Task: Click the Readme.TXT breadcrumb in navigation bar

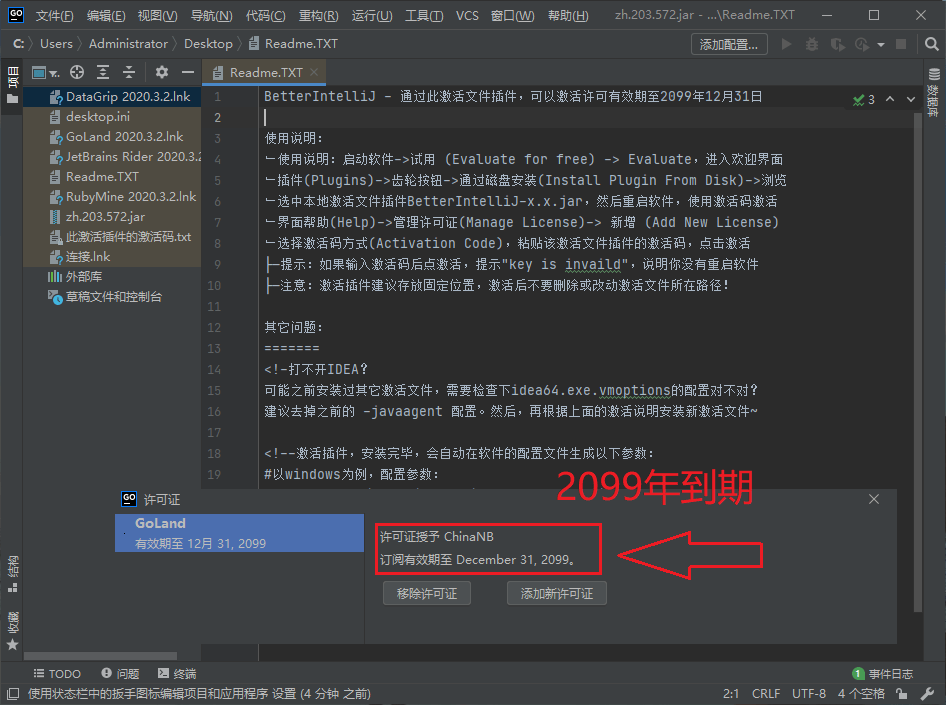Action: coord(294,44)
